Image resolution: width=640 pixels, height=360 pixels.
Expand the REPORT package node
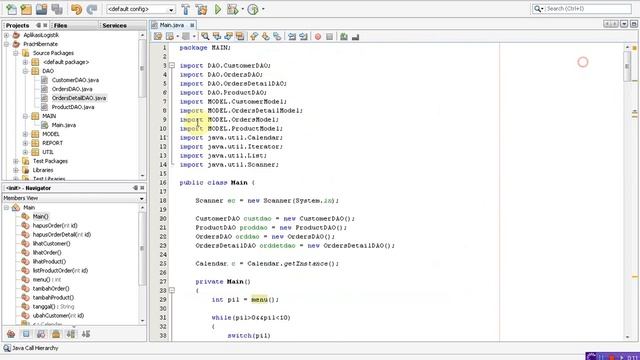point(25,143)
